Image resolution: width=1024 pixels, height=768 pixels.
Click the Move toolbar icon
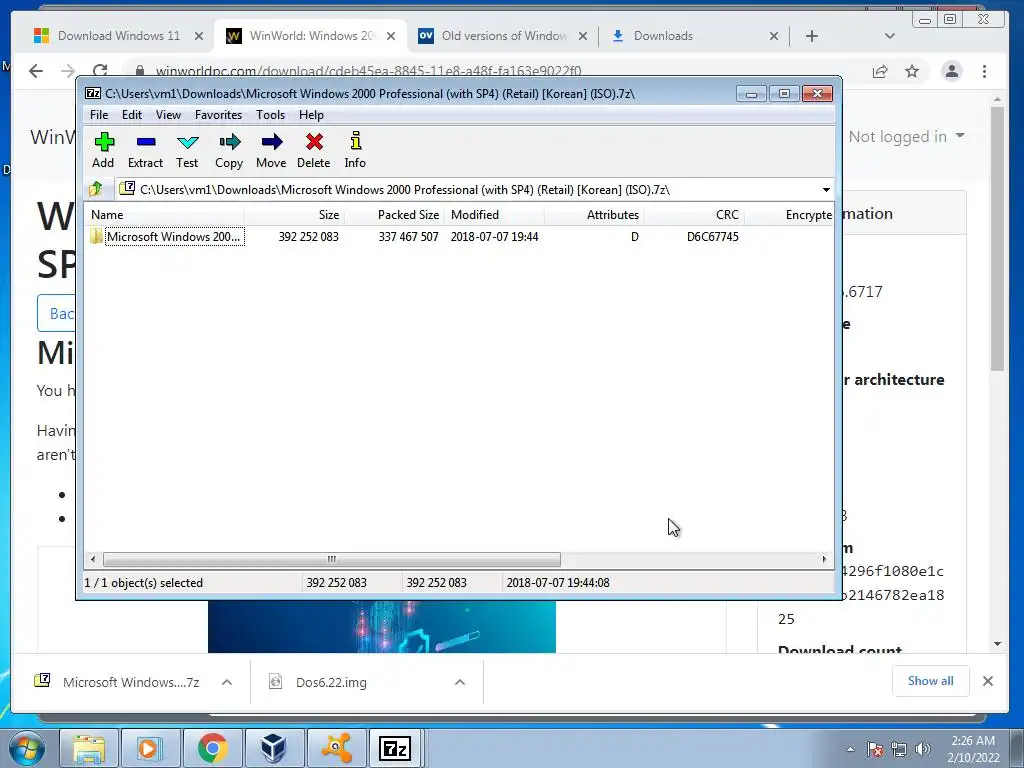point(271,150)
